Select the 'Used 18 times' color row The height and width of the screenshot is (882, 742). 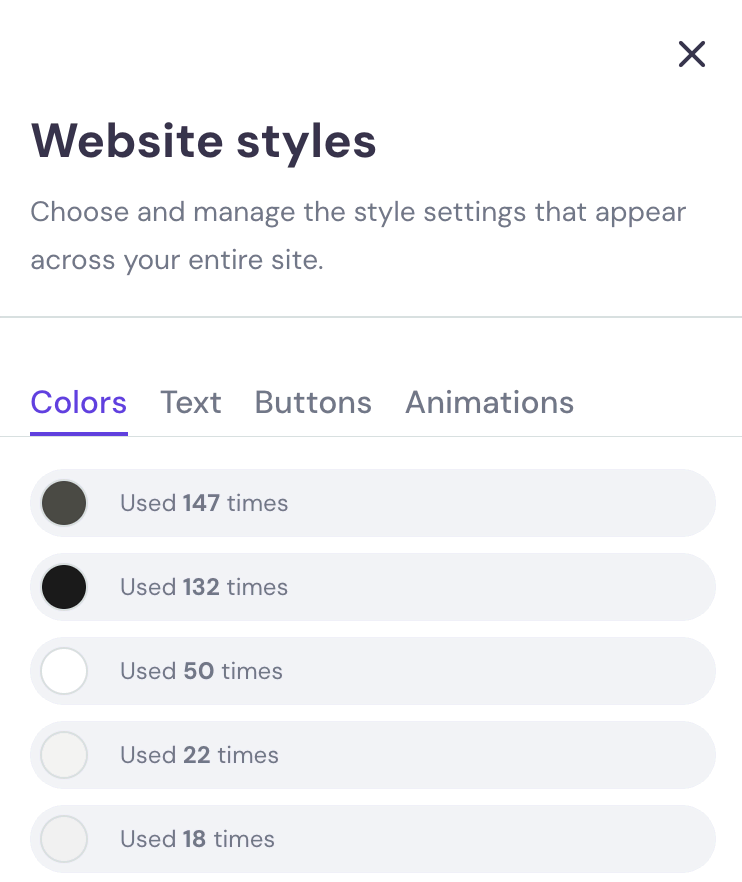[400, 839]
